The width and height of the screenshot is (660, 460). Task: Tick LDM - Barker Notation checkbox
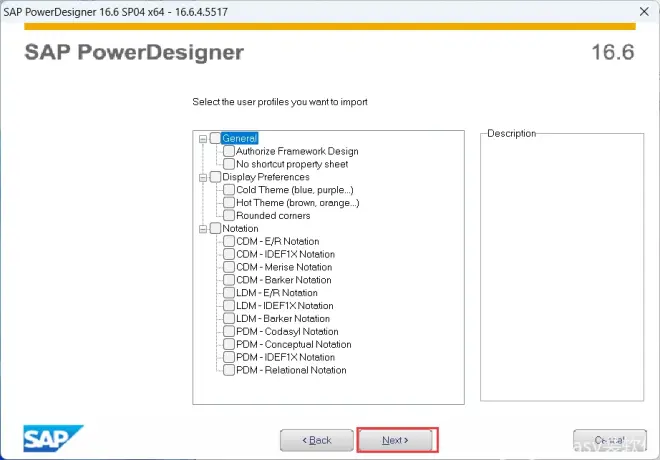pos(229,318)
